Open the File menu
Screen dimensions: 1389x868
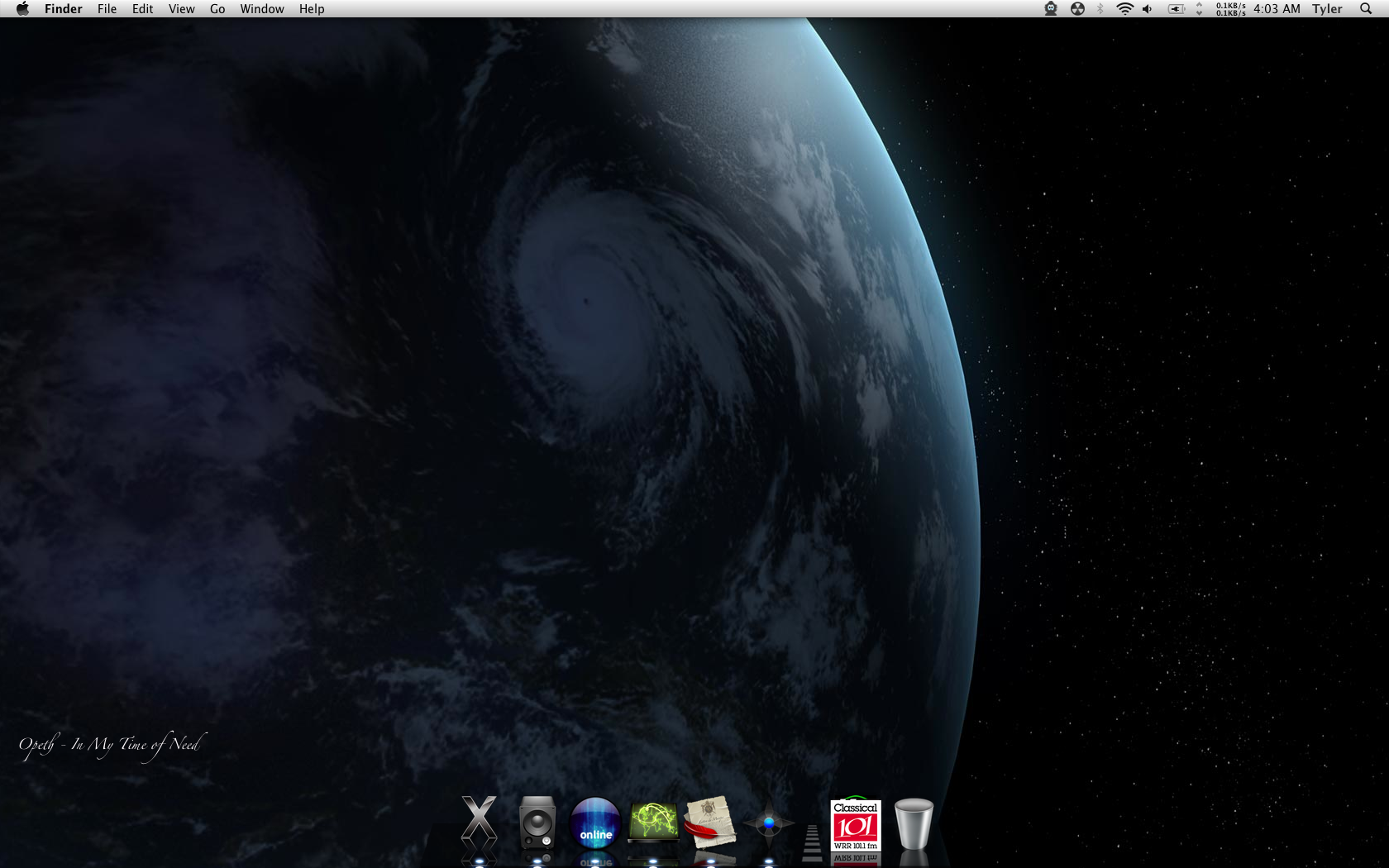(107, 9)
